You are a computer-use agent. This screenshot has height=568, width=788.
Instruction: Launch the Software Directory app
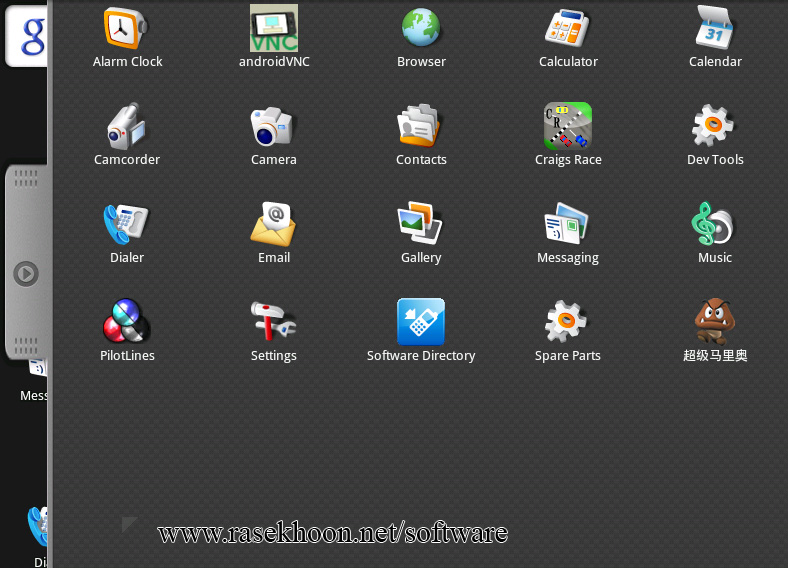pos(421,323)
